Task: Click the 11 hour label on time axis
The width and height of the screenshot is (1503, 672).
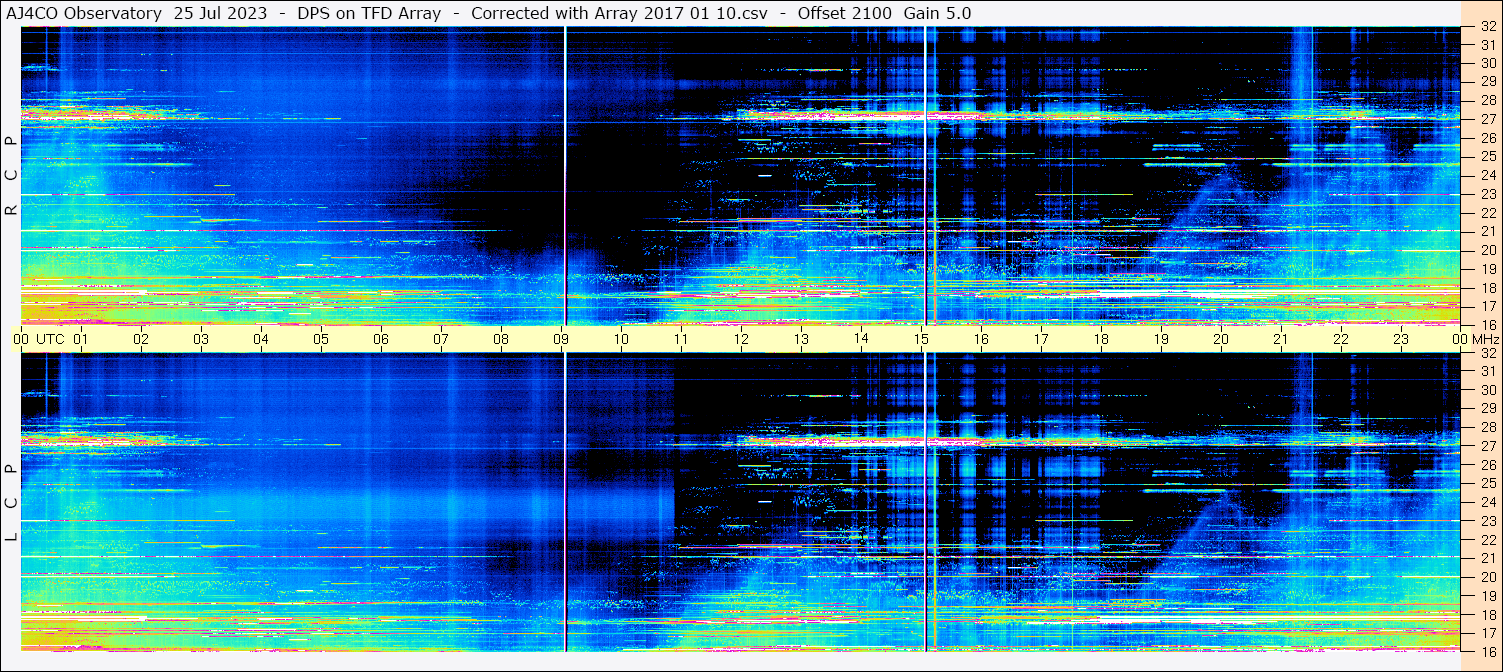Action: pyautogui.click(x=681, y=339)
